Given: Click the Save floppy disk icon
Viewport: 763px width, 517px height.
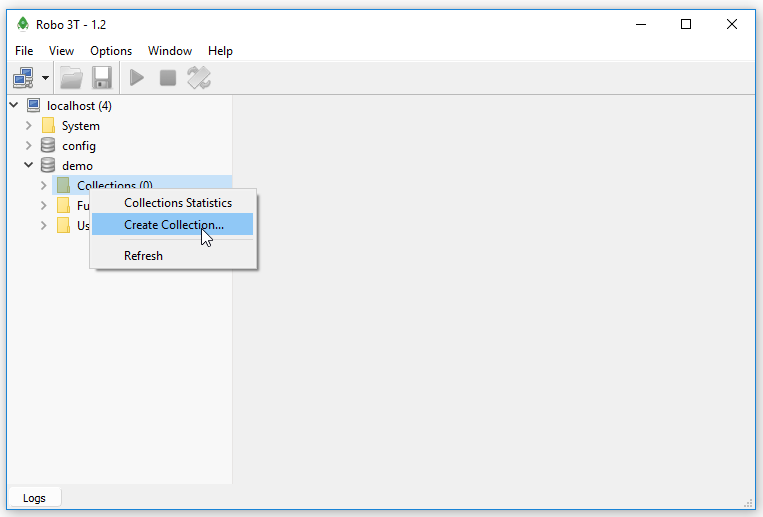Looking at the screenshot, I should coord(102,78).
